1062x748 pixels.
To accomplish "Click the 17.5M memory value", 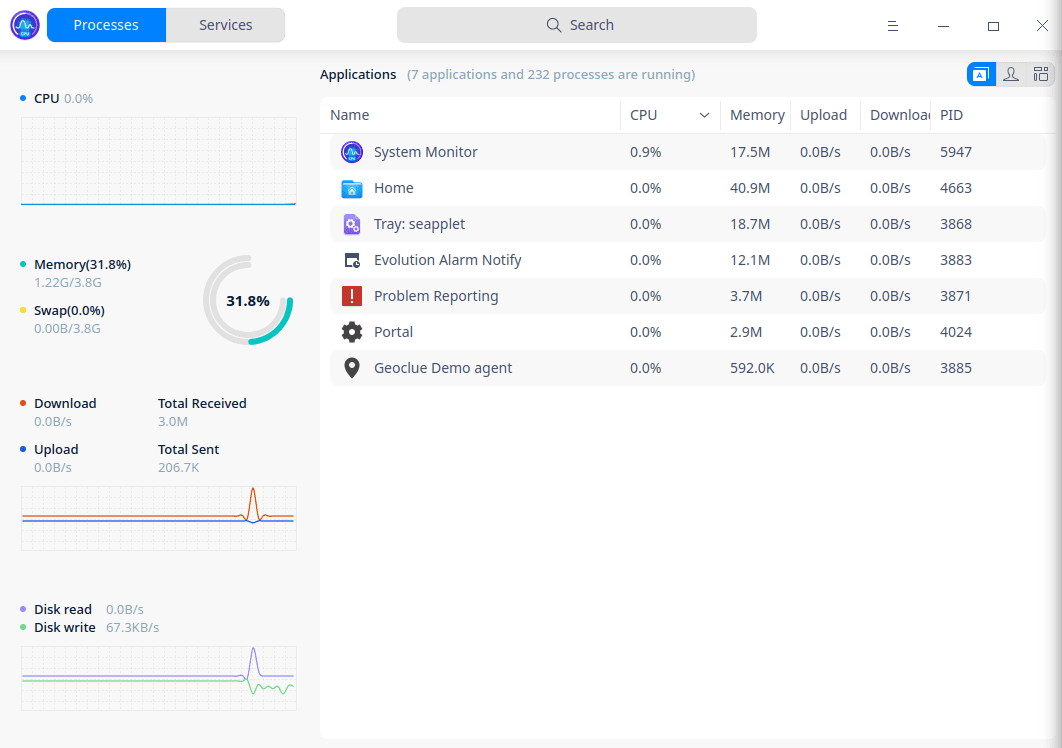I will pyautogui.click(x=750, y=152).
